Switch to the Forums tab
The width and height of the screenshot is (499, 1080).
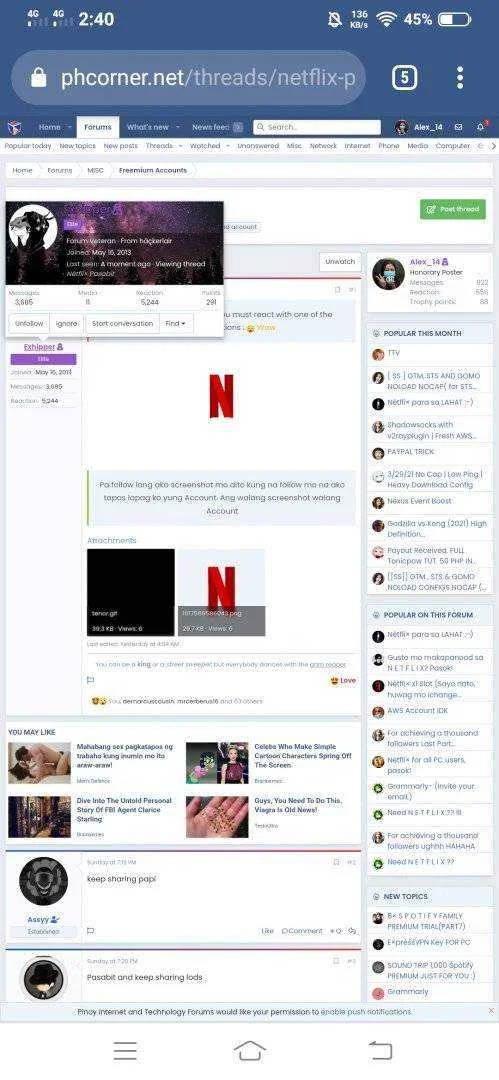coord(98,127)
